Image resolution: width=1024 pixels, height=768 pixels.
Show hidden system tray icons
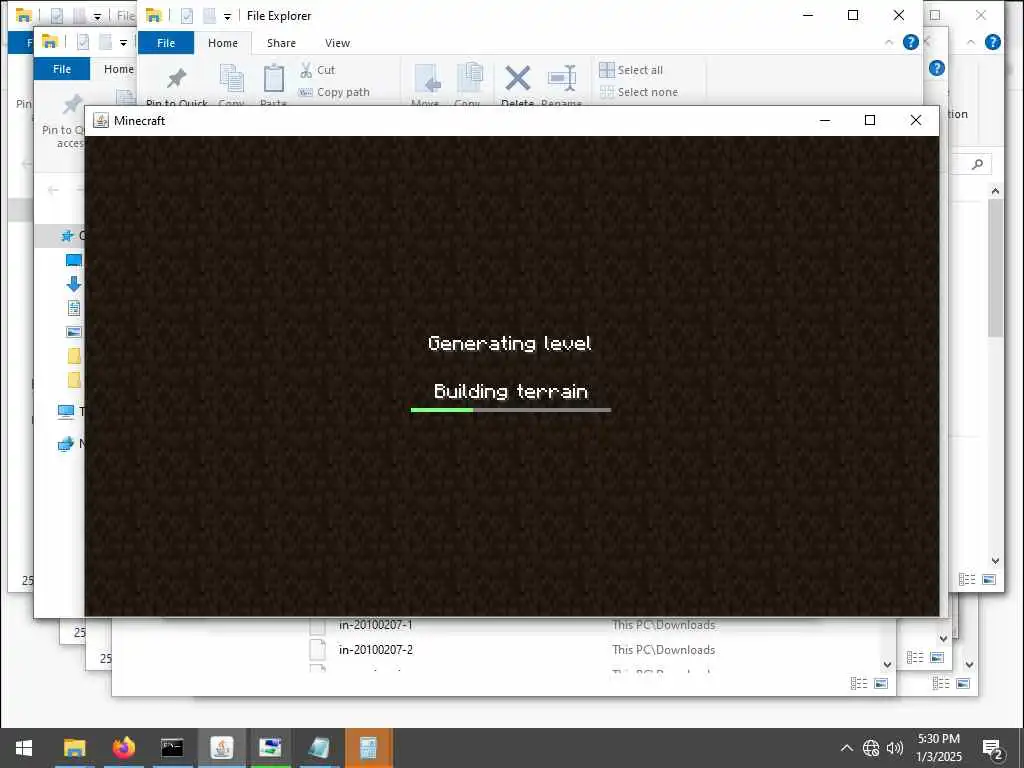846,748
